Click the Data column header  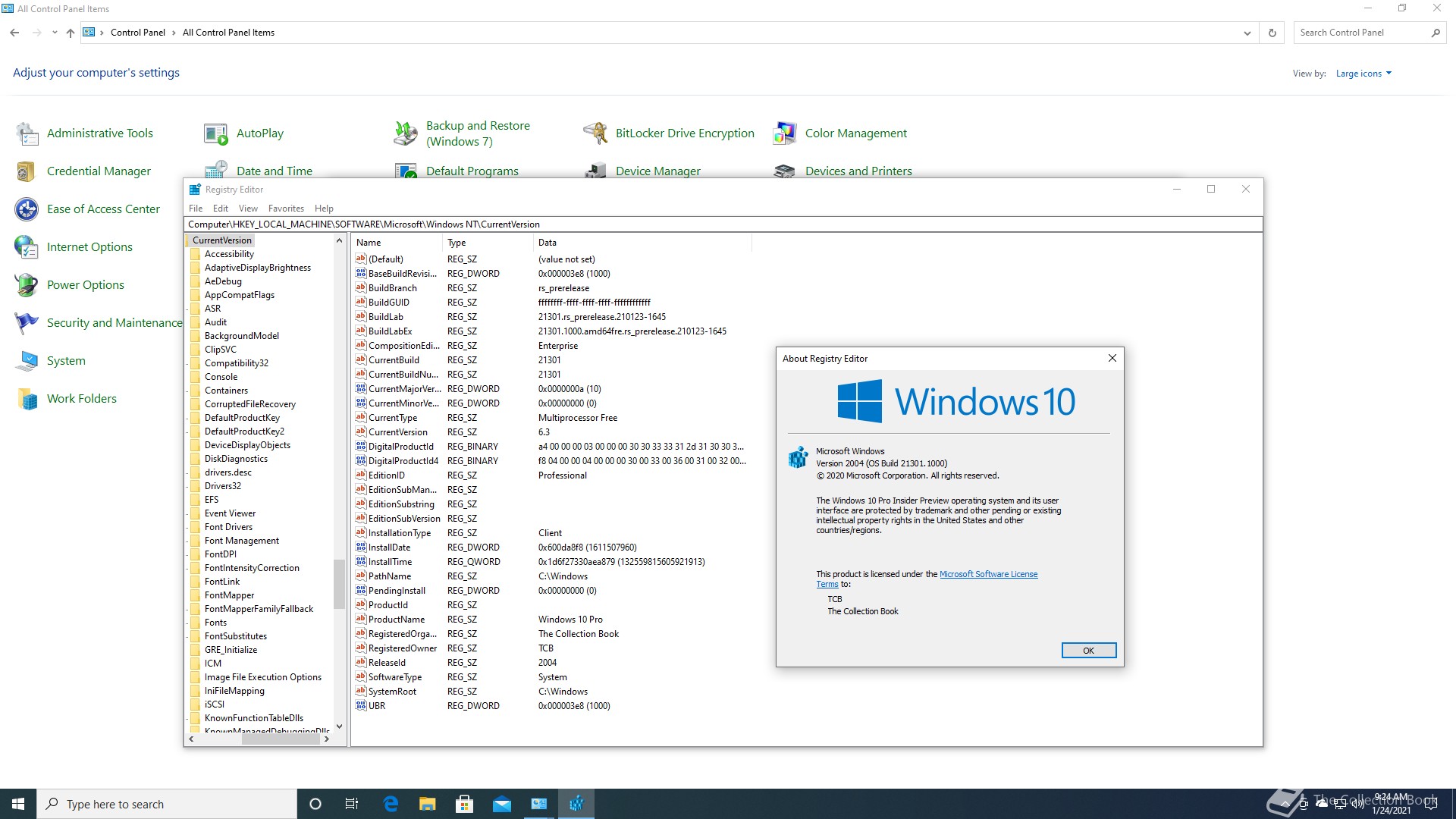[642, 243]
